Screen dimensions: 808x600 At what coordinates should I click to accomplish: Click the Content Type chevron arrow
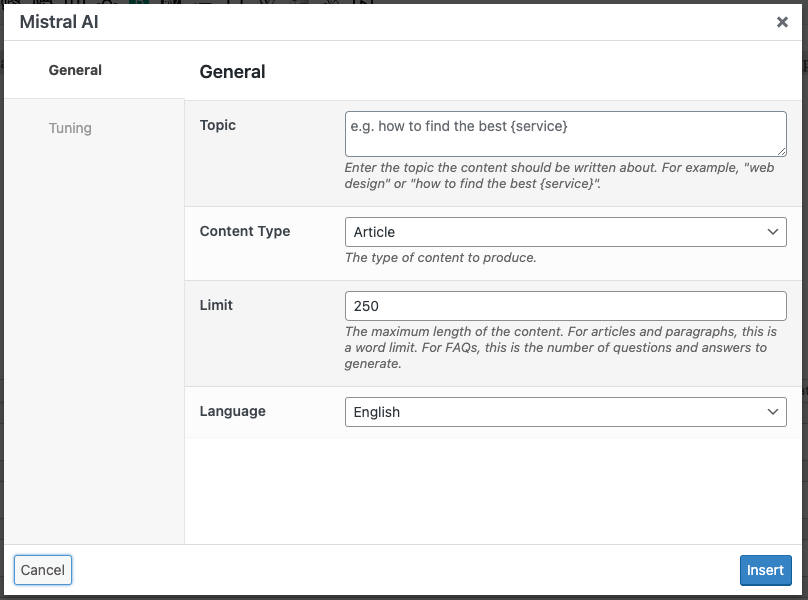click(773, 231)
